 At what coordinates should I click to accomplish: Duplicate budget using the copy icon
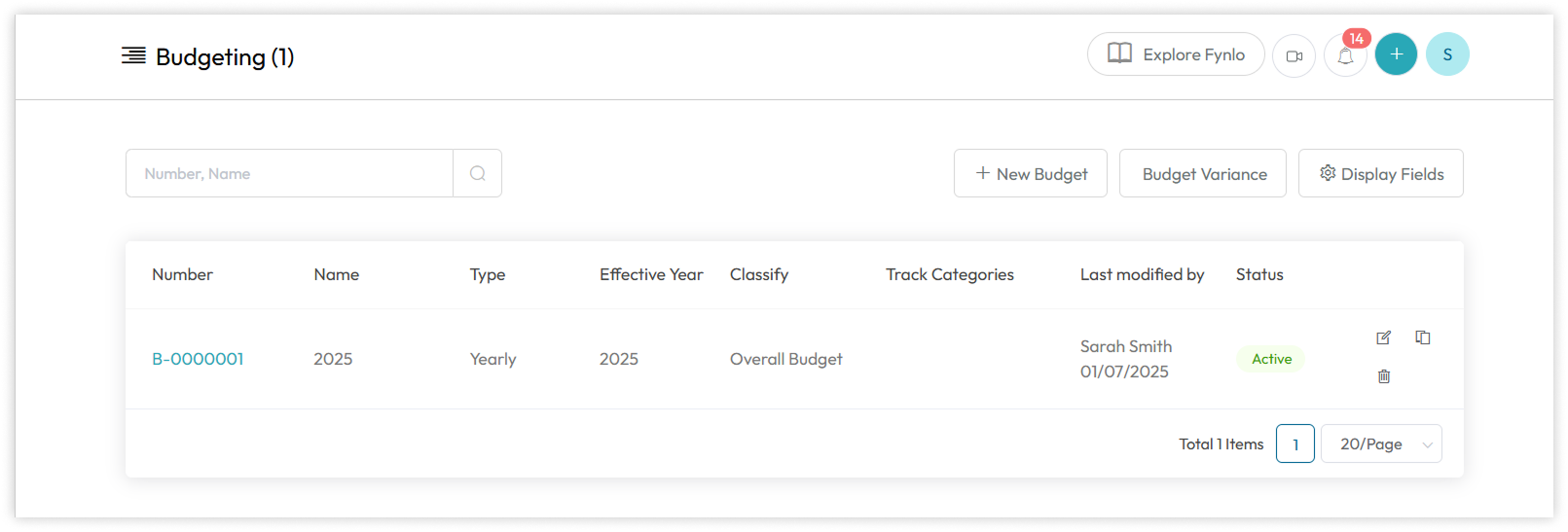point(1422,337)
